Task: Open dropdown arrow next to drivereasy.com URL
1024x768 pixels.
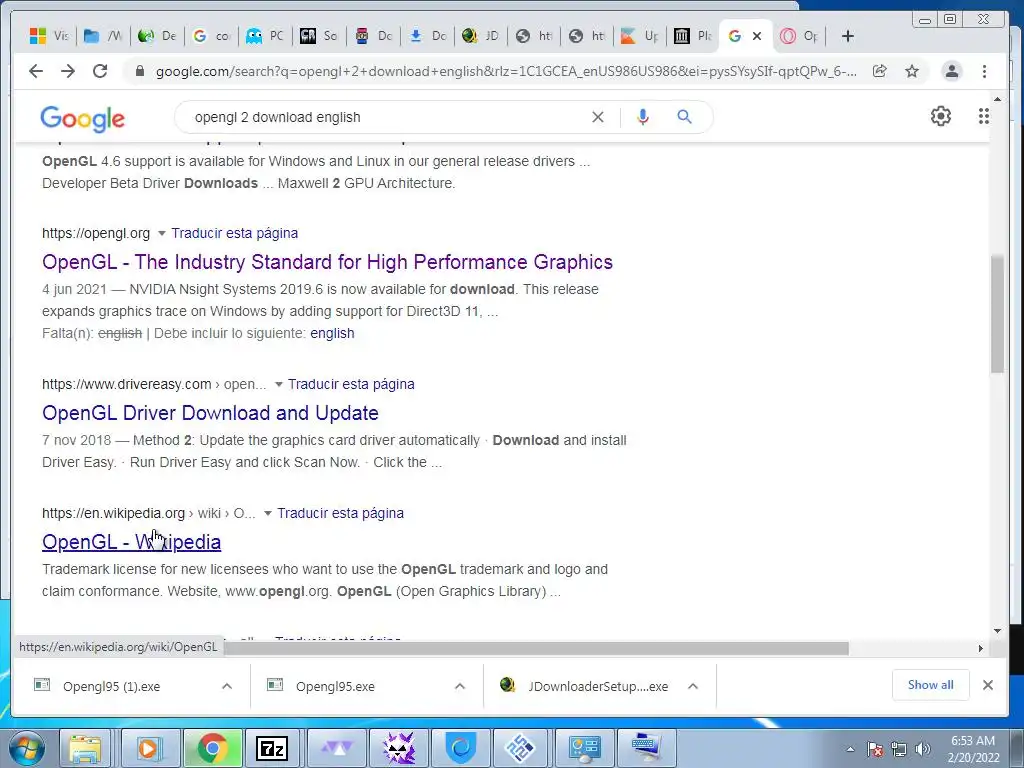Action: tap(278, 384)
